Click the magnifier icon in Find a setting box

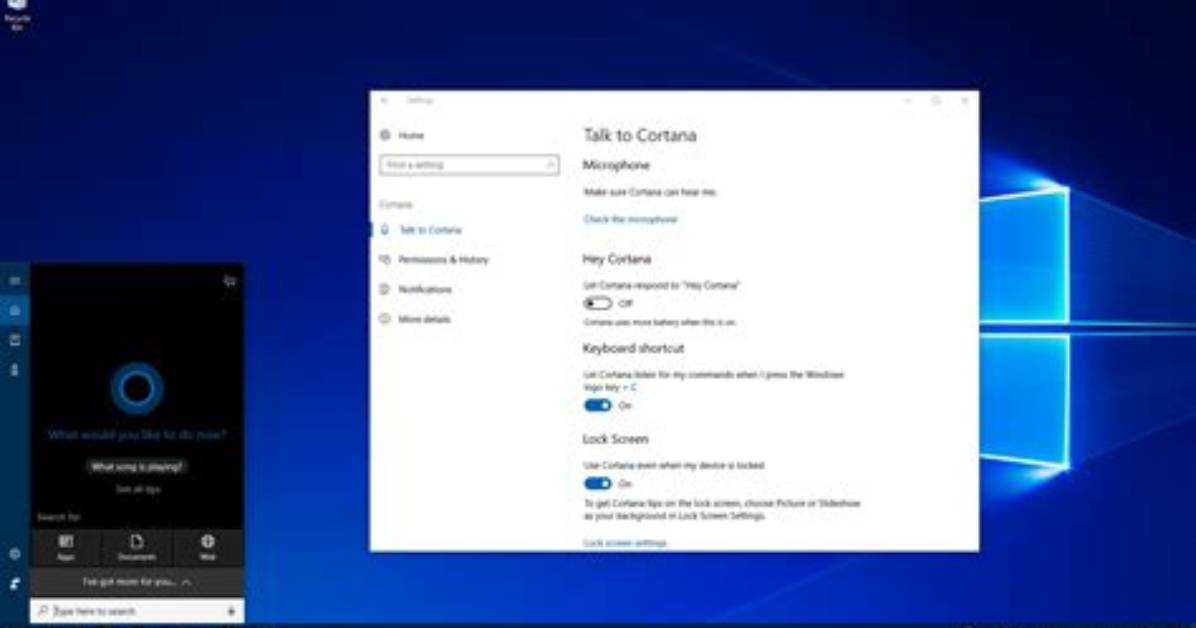(x=549, y=165)
